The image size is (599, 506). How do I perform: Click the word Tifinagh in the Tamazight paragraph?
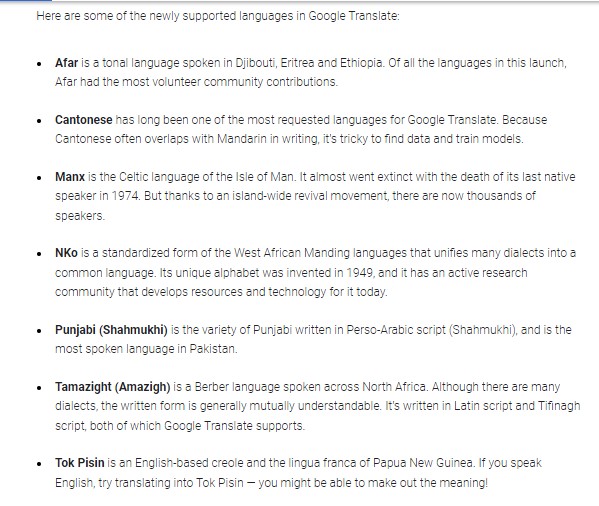point(559,406)
